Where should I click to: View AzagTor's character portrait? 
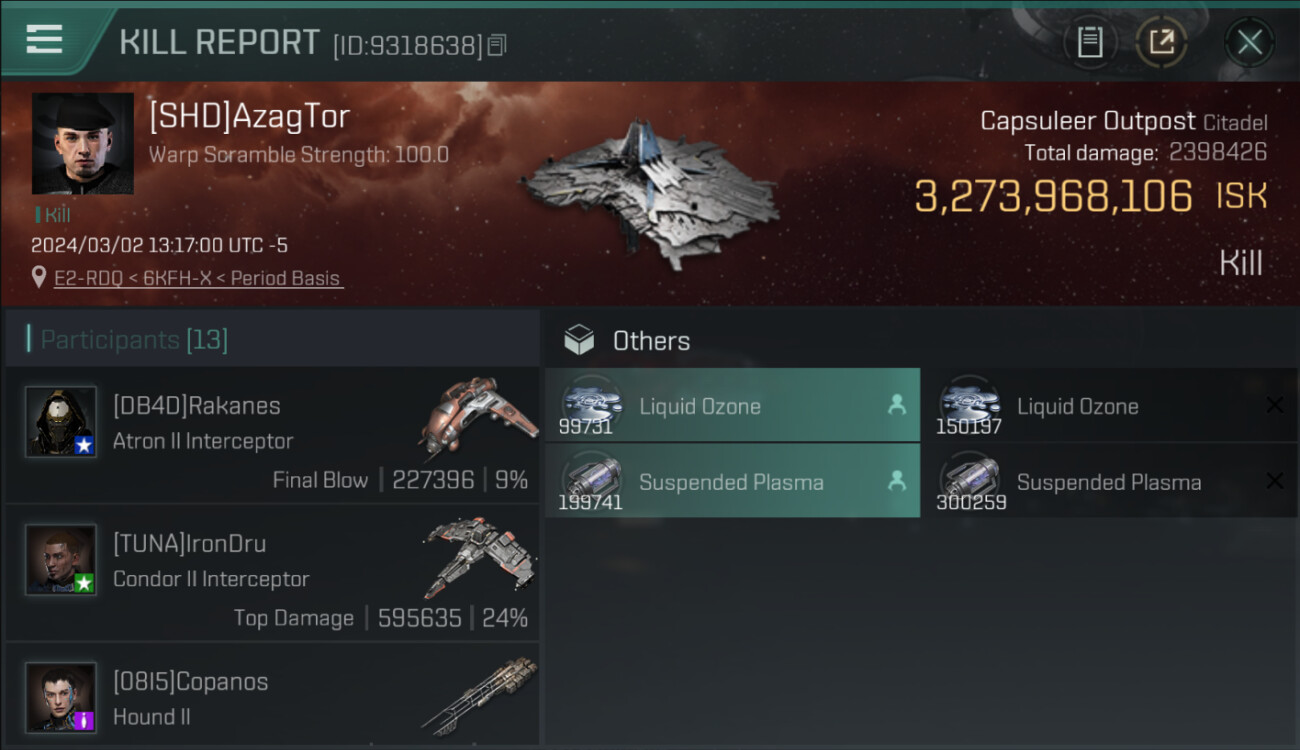pos(82,143)
